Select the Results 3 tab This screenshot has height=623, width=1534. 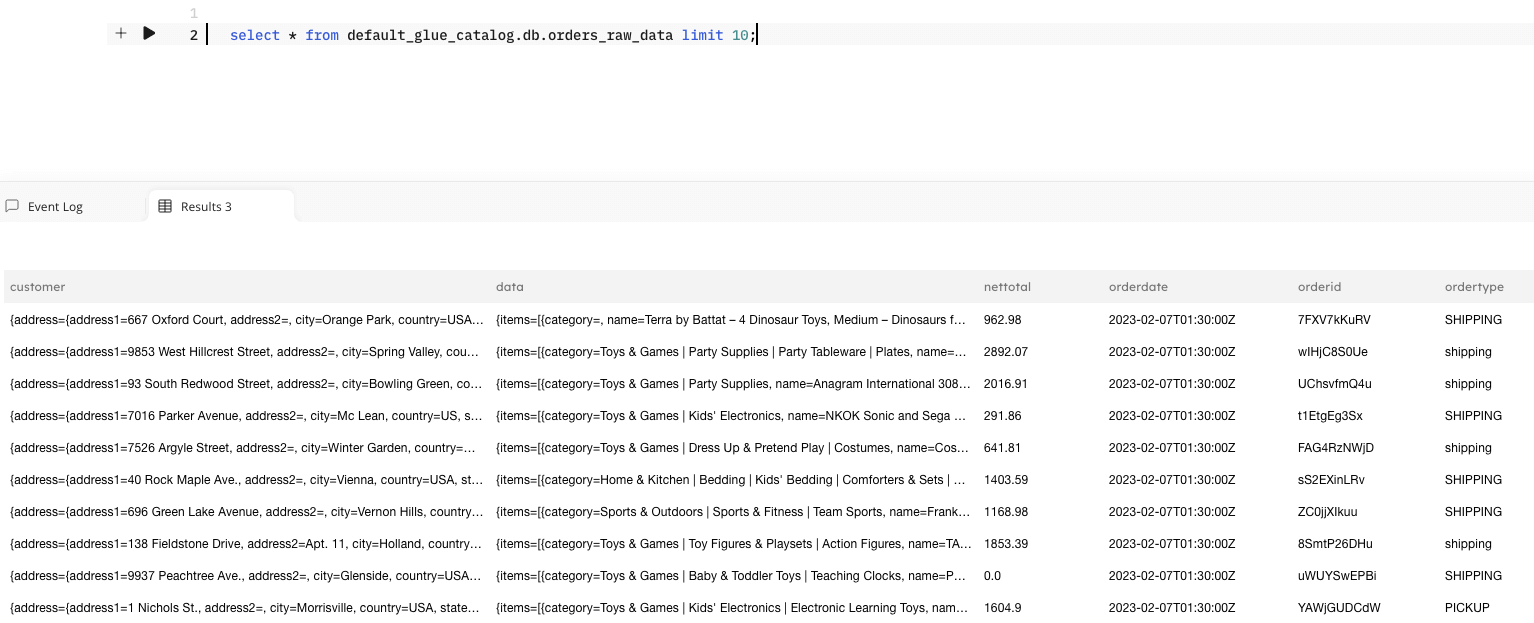(x=207, y=207)
